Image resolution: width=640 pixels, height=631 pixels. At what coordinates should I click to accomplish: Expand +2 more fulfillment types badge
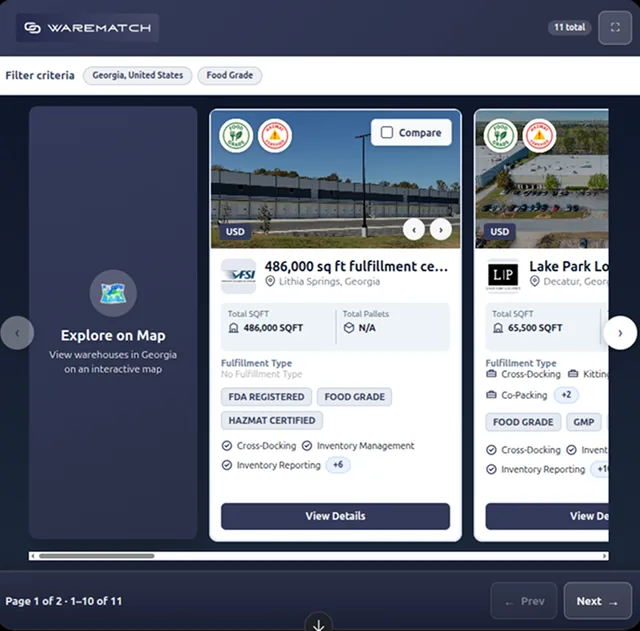point(566,395)
